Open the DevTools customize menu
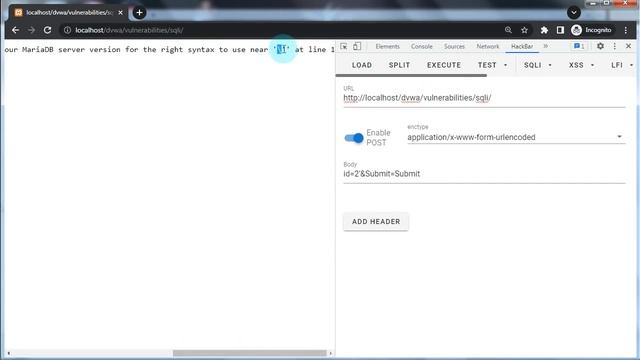This screenshot has height=360, width=640. pyautogui.click(x=615, y=46)
